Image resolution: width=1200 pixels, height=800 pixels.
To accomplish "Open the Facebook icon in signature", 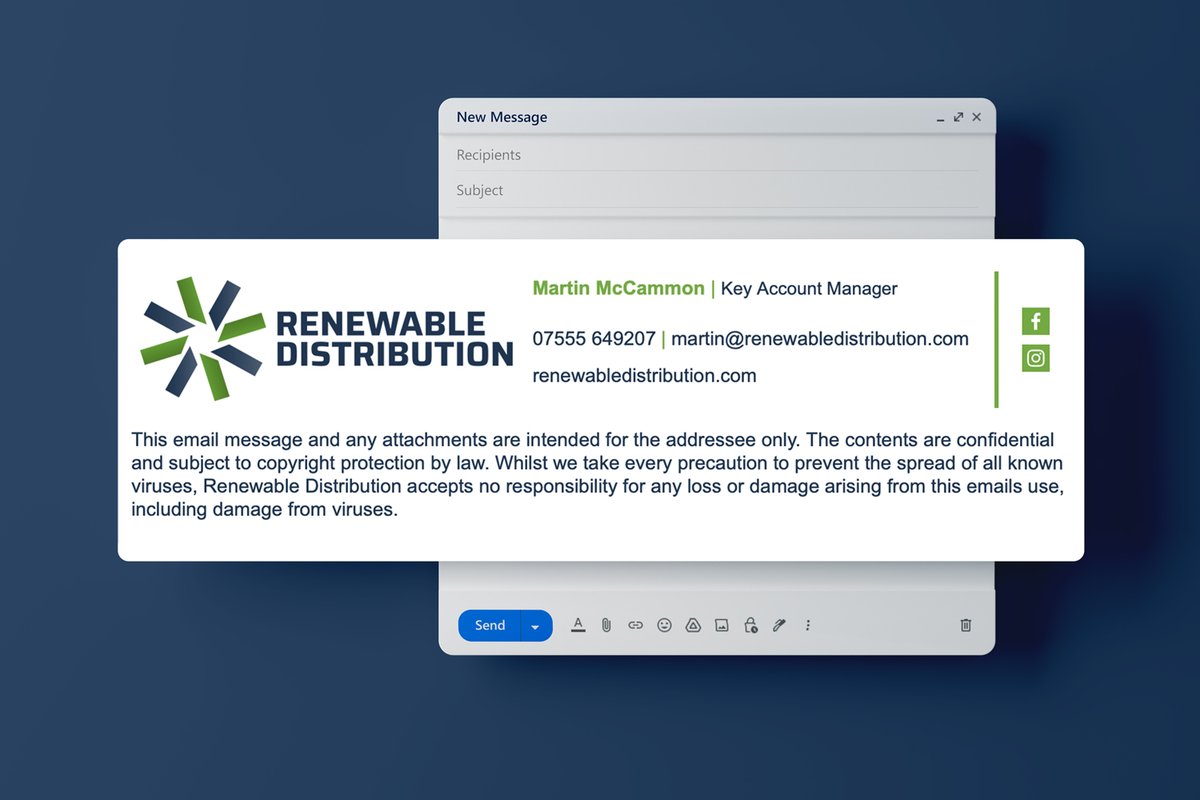I will pyautogui.click(x=1036, y=321).
